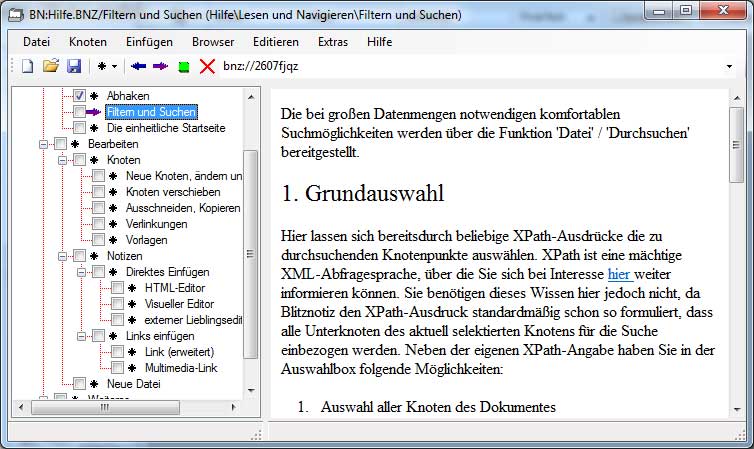Open the Knoten menu

pyautogui.click(x=88, y=42)
